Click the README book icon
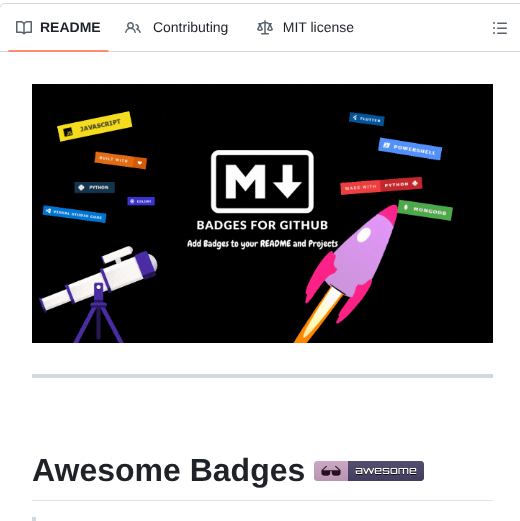Image resolution: width=520 pixels, height=521 pixels. pyautogui.click(x=24, y=28)
